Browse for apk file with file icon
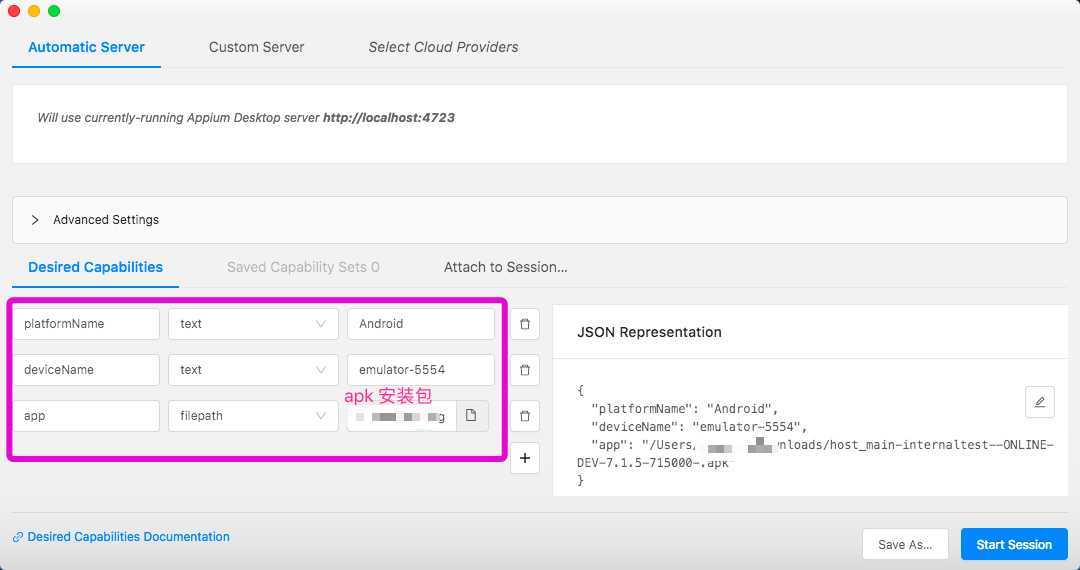The image size is (1080, 570). pyautogui.click(x=472, y=416)
